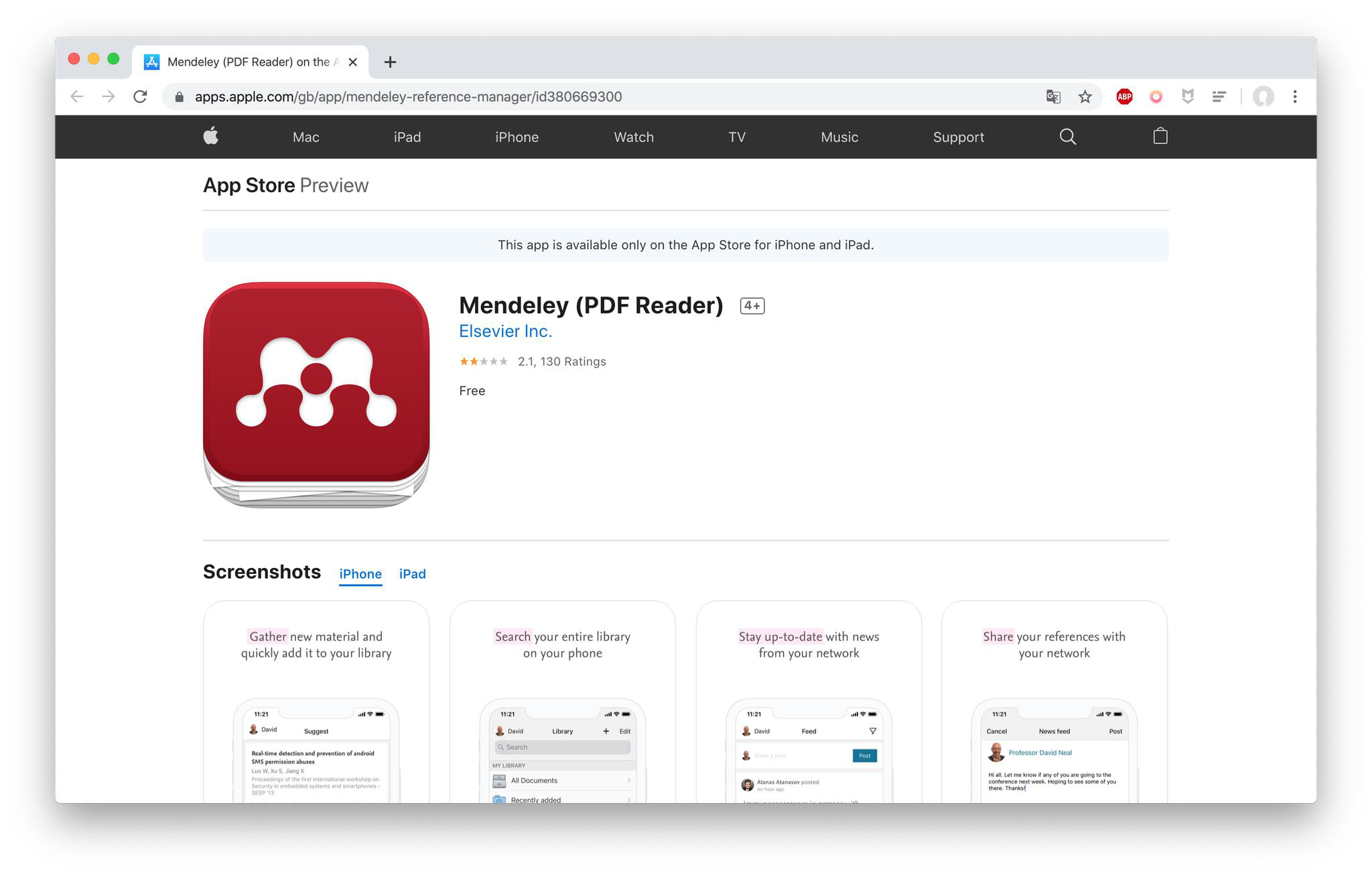This screenshot has width=1372, height=876.
Task: Open the Adblock Plus extension
Action: (1124, 96)
